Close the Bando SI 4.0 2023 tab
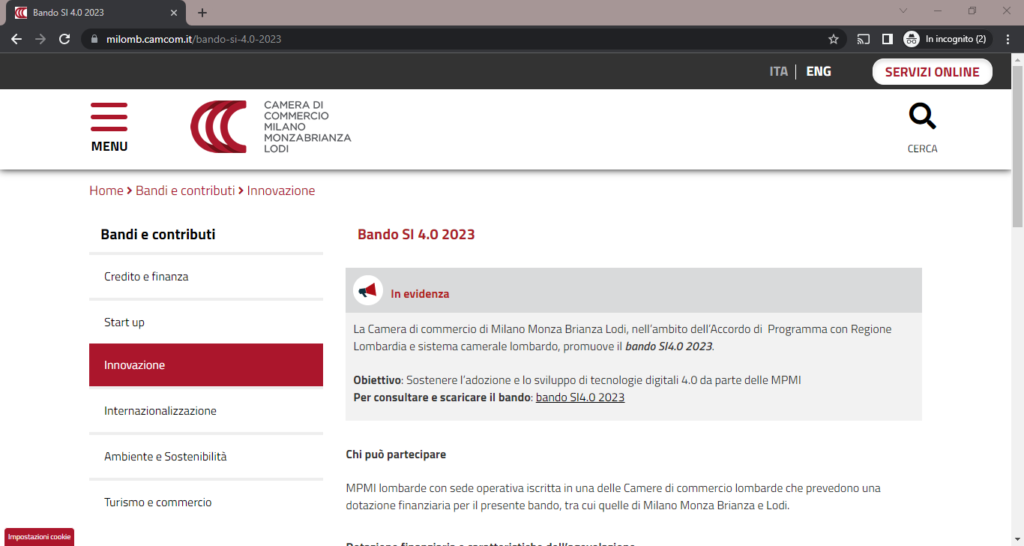The width and height of the screenshot is (1024, 546). click(174, 12)
